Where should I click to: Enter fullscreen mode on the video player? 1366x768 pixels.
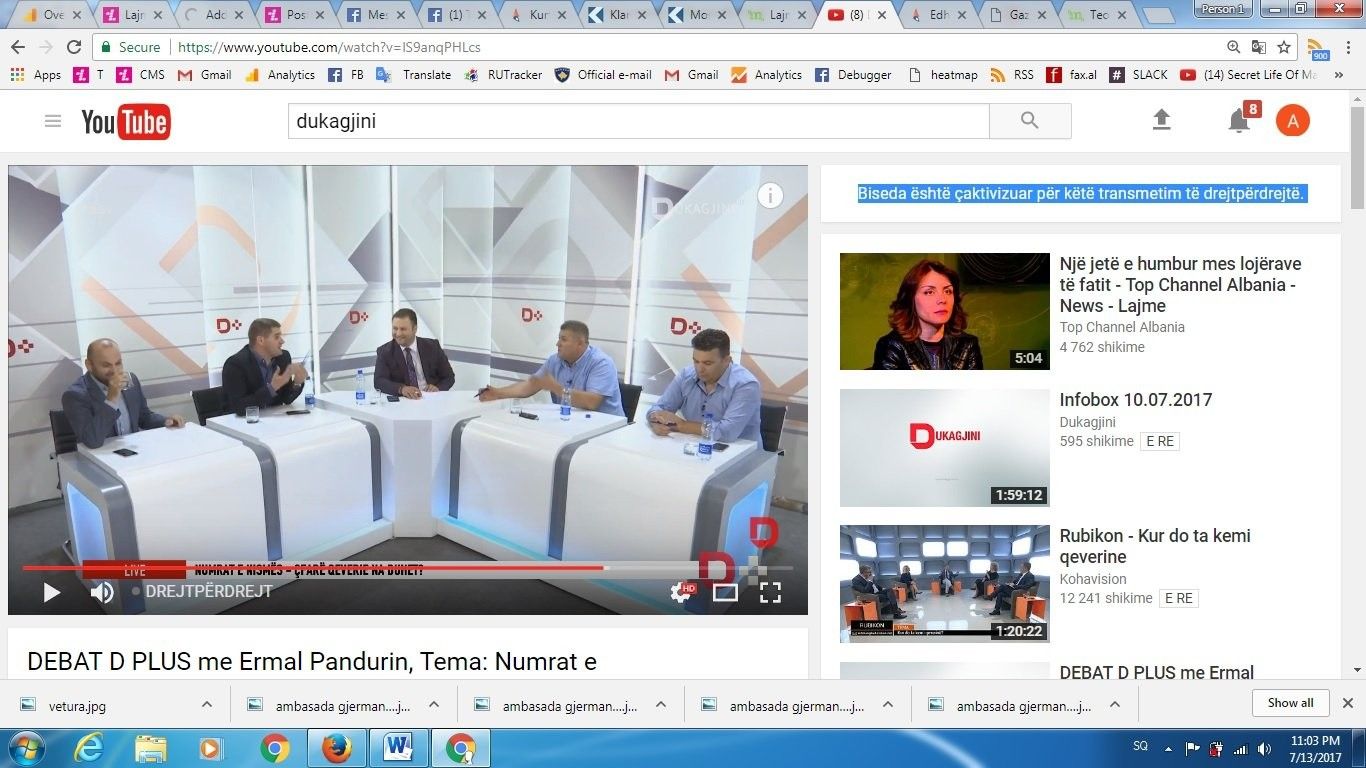tap(770, 592)
